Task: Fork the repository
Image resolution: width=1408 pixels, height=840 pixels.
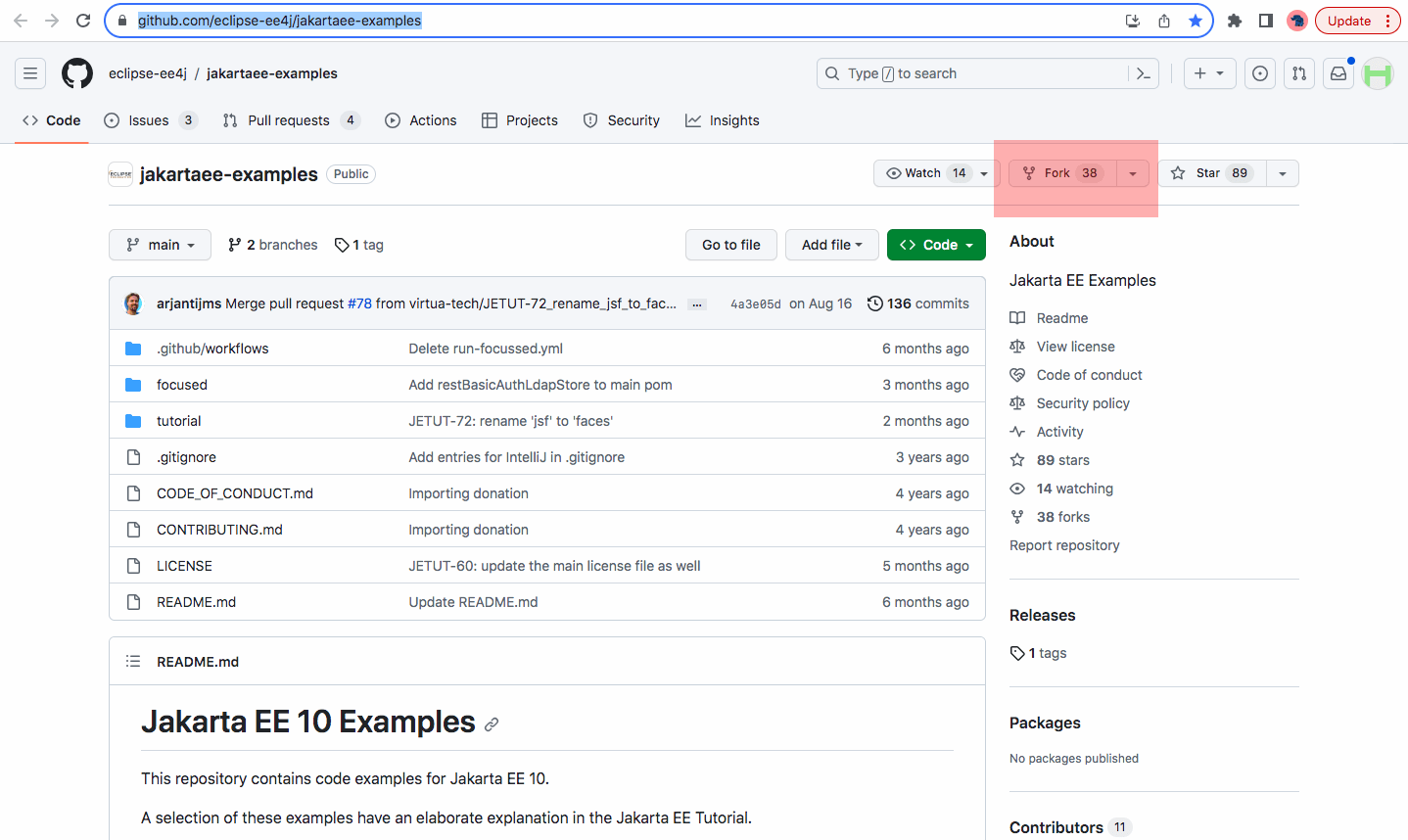Action: tap(1062, 173)
